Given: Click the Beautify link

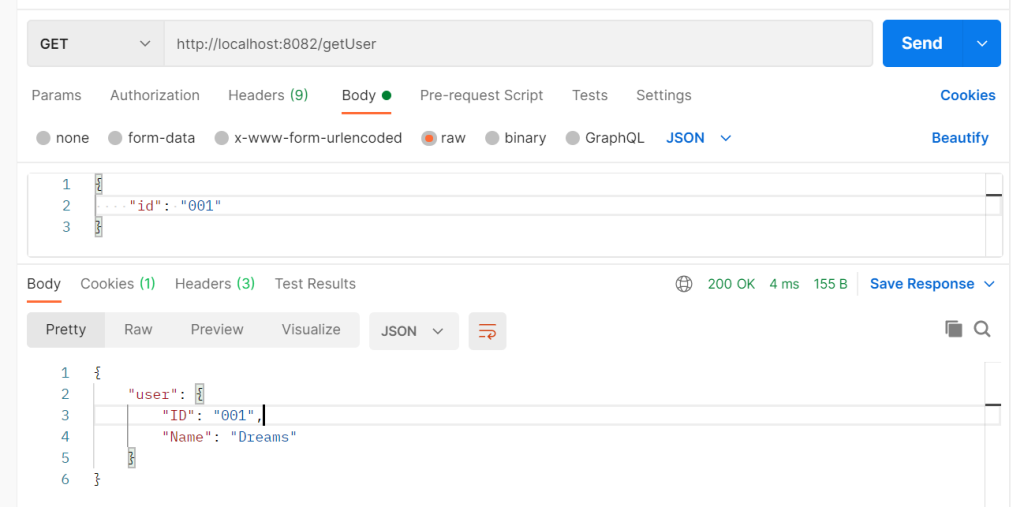Looking at the screenshot, I should click(x=959, y=138).
